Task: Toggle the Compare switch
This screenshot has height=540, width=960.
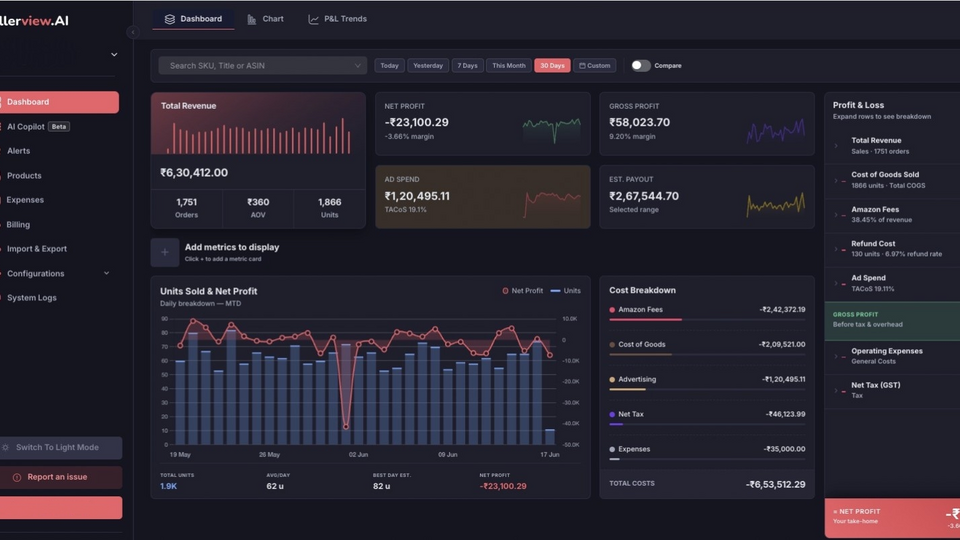Action: point(640,66)
